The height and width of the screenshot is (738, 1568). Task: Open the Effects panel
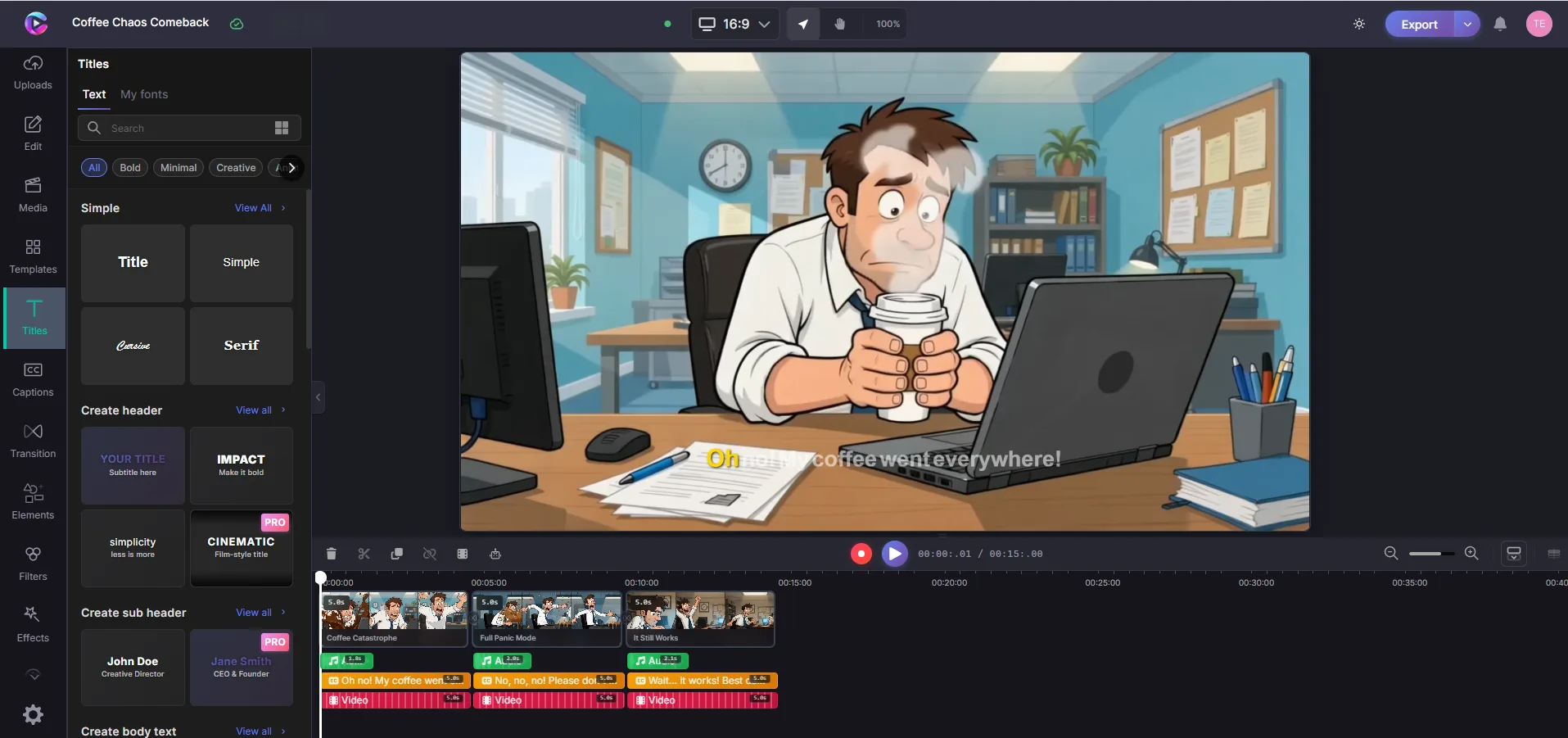coord(33,625)
